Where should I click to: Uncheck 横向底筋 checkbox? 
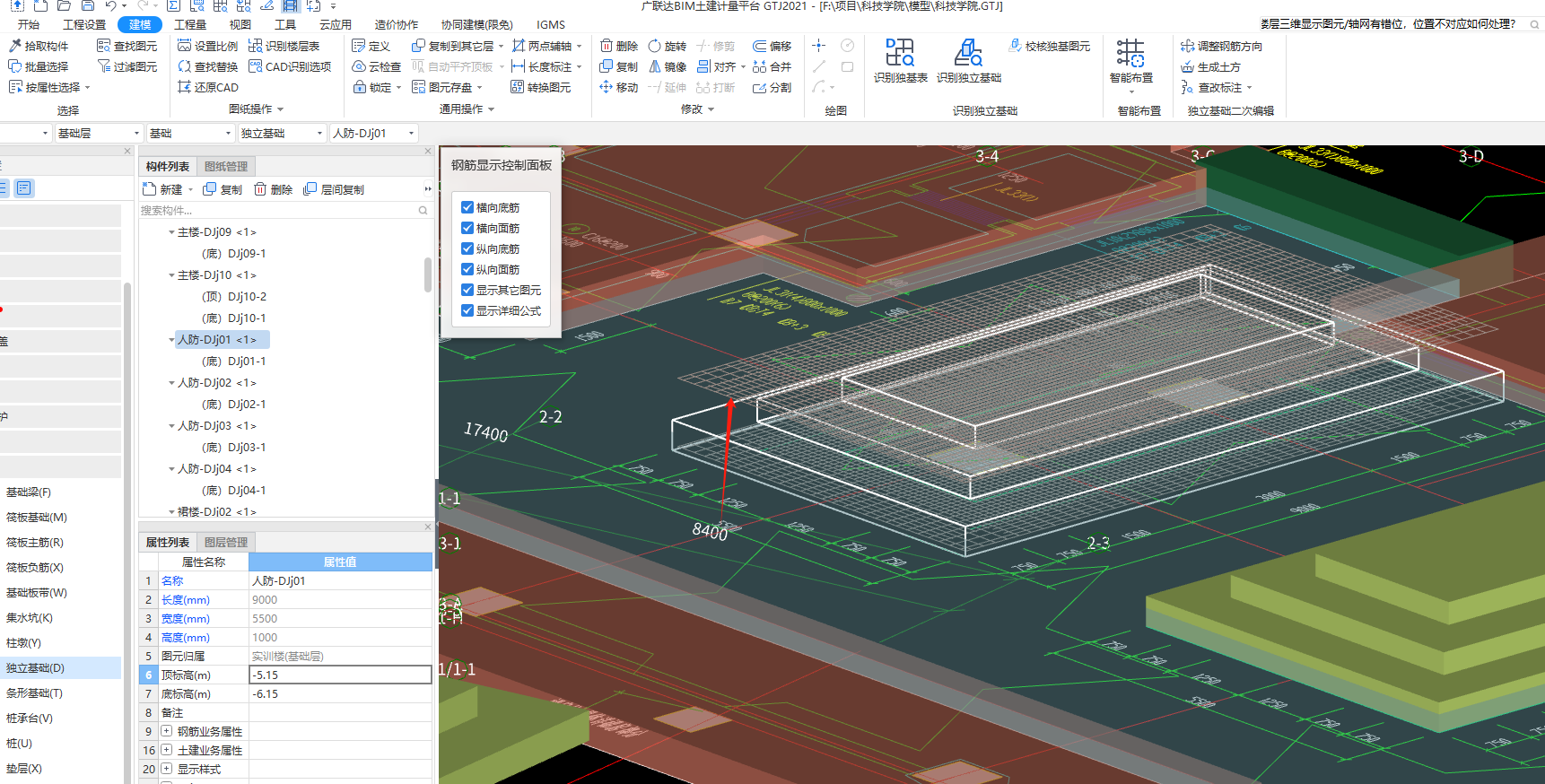tap(467, 207)
